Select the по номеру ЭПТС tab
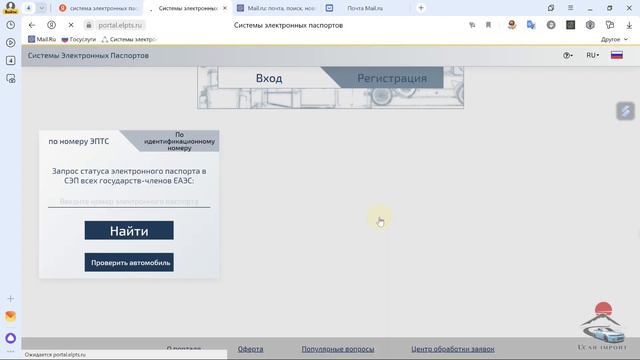The height and width of the screenshot is (360, 640). click(79, 141)
